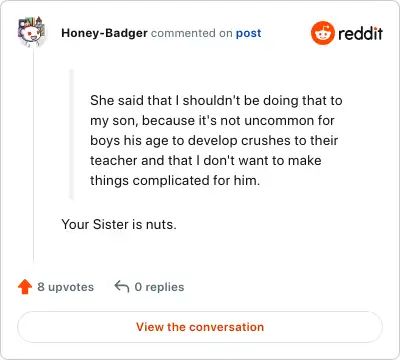Click quote line "things complicated for him."
Viewport: 400px width, 360px height.
[x=175, y=181]
